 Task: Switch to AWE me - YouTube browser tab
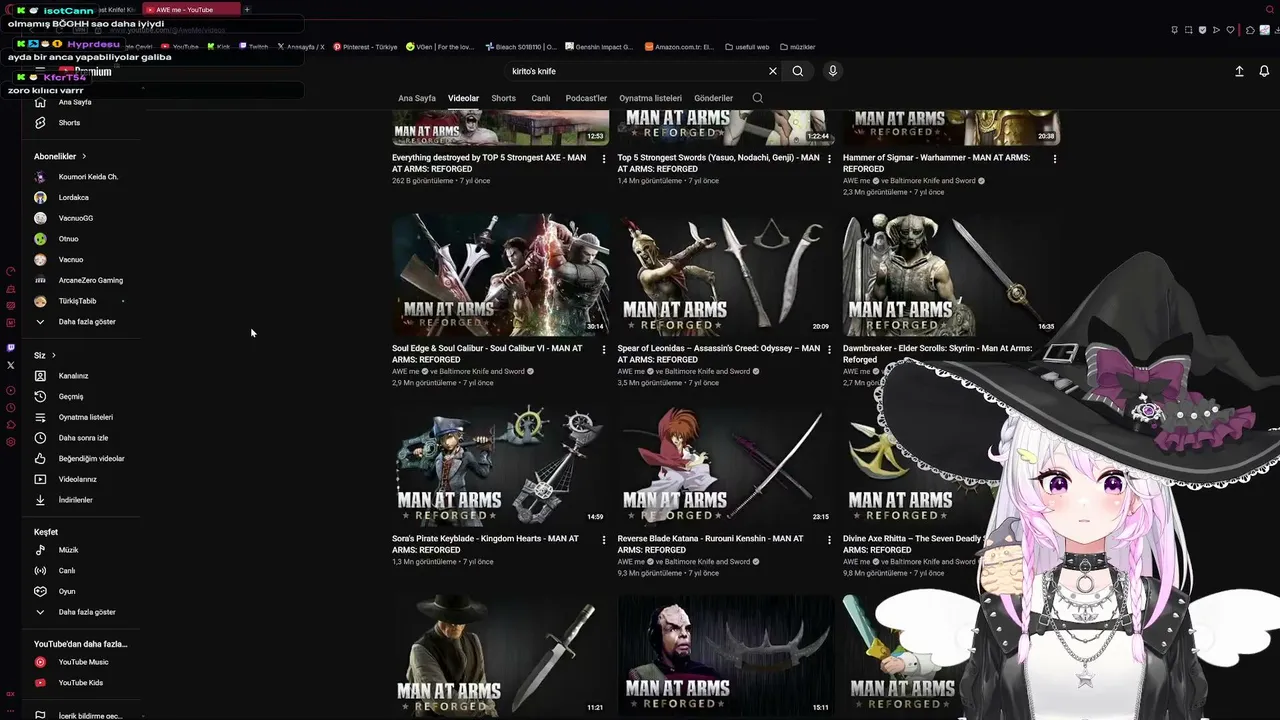tap(190, 10)
